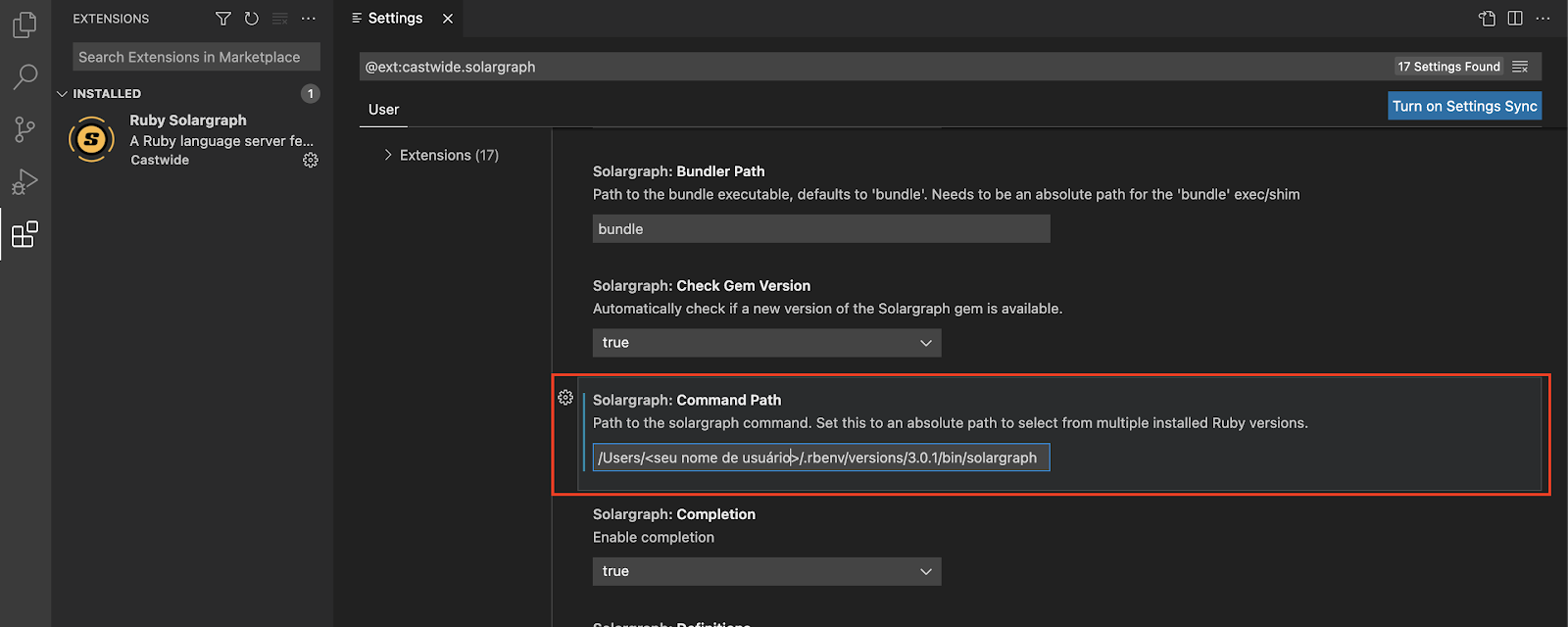Screen dimensions: 1568x627
Task: Open Completion true dropdown
Action: click(766, 571)
